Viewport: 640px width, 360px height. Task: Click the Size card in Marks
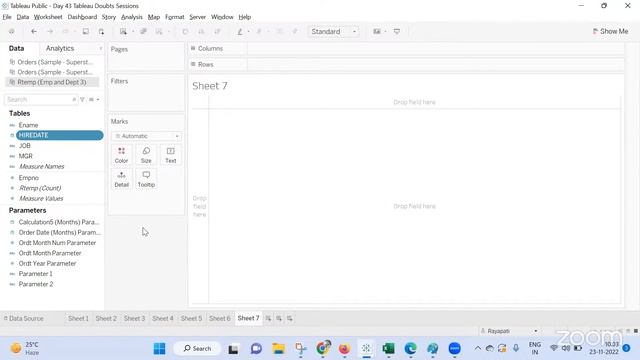click(x=146, y=155)
